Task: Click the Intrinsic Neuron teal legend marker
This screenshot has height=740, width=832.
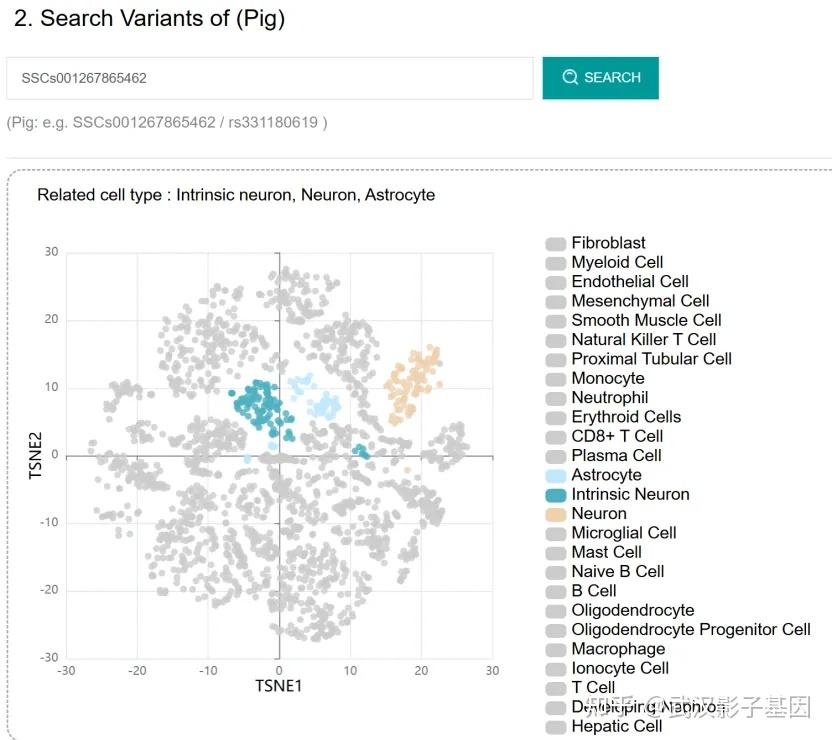Action: click(x=556, y=494)
